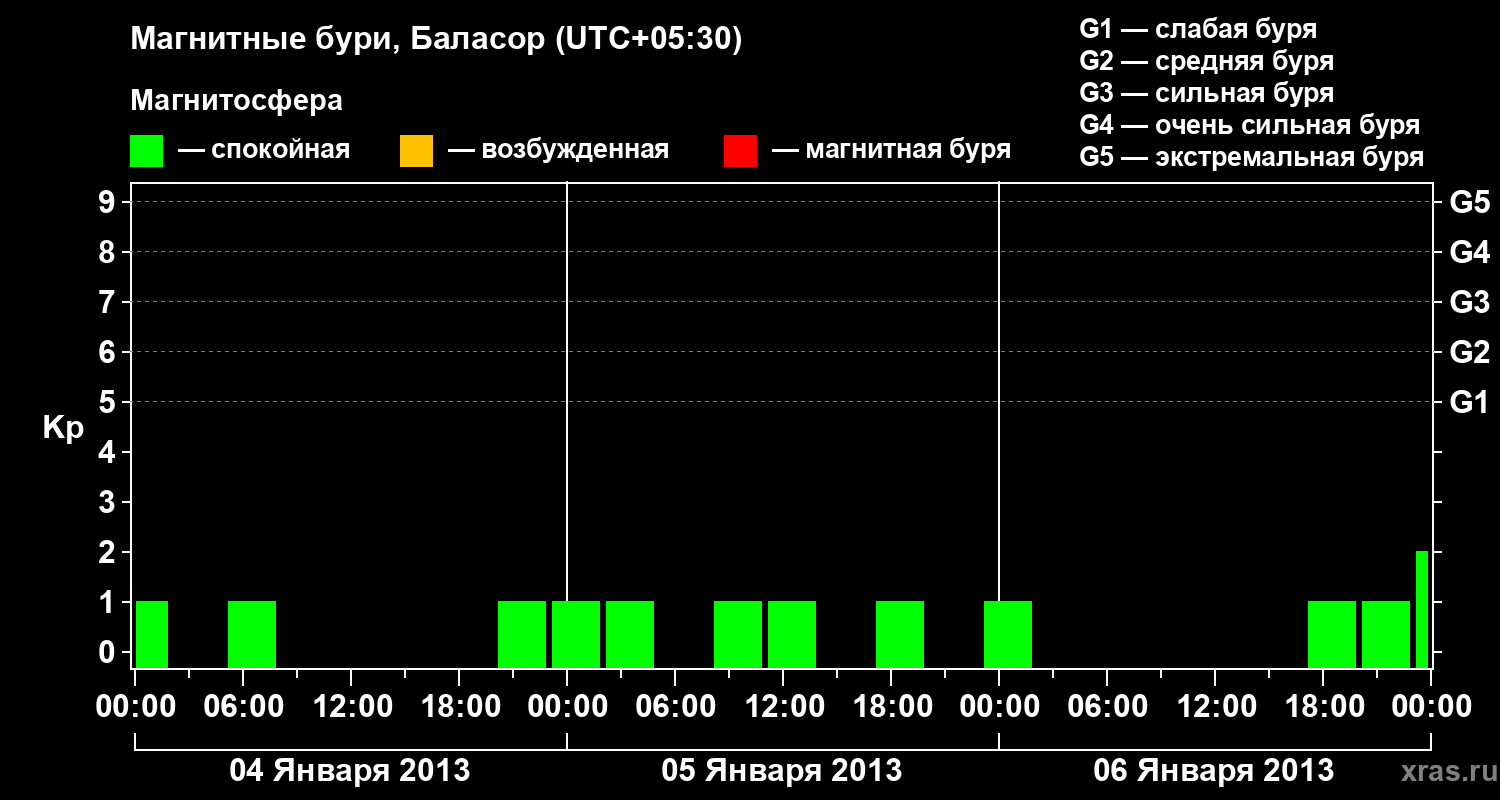Click the '— спокойная' legend label
Screen dimensions: 1500x800
[x=264, y=151]
